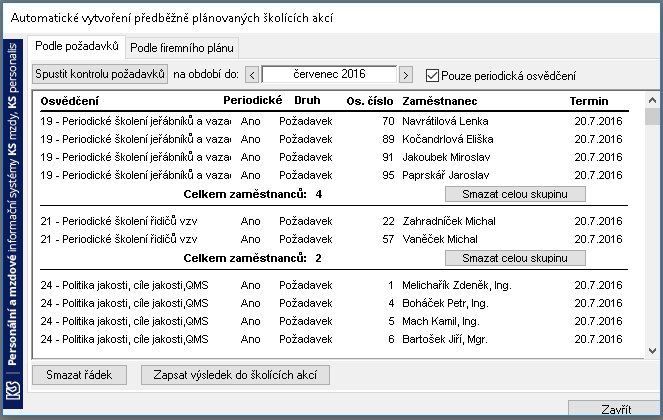Click the Os. číslo column header
The image size is (663, 420).
coord(370,101)
